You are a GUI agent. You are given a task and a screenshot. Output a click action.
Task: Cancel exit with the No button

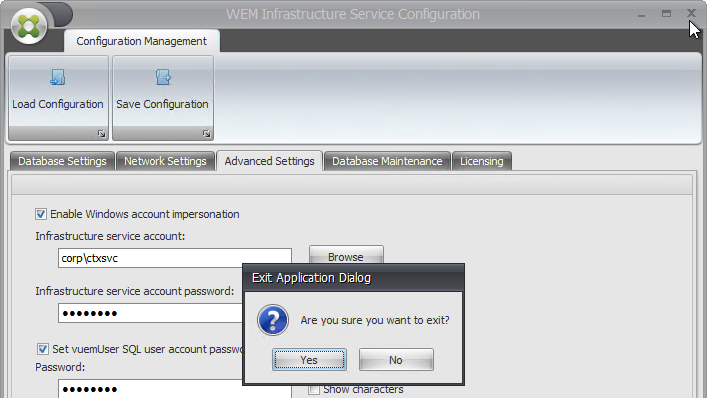(x=396, y=360)
